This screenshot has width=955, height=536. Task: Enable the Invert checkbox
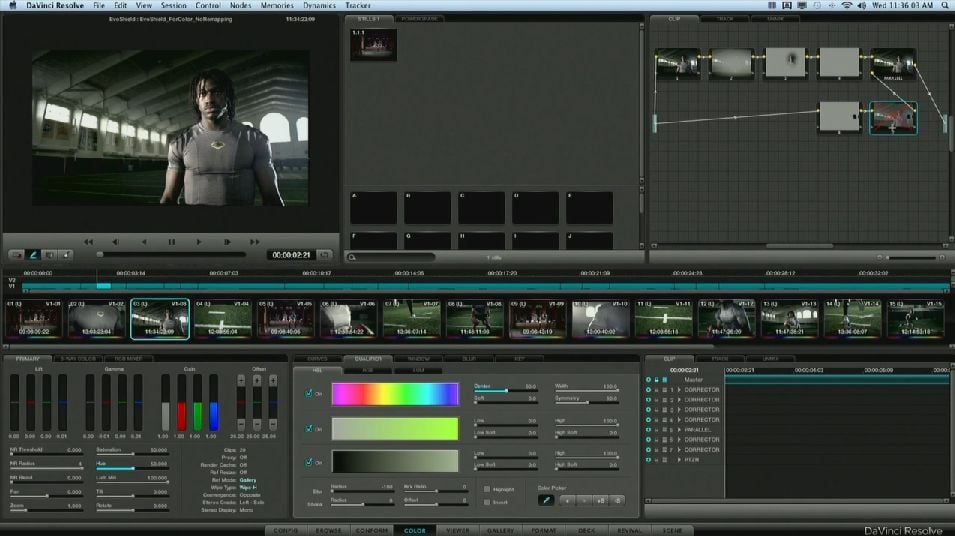pyautogui.click(x=487, y=502)
